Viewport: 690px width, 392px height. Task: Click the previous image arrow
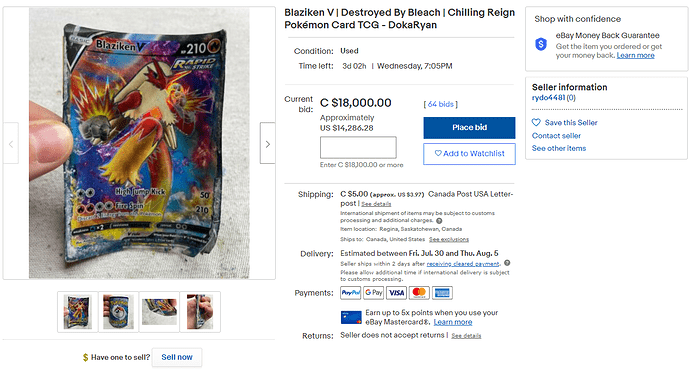pos(11,143)
